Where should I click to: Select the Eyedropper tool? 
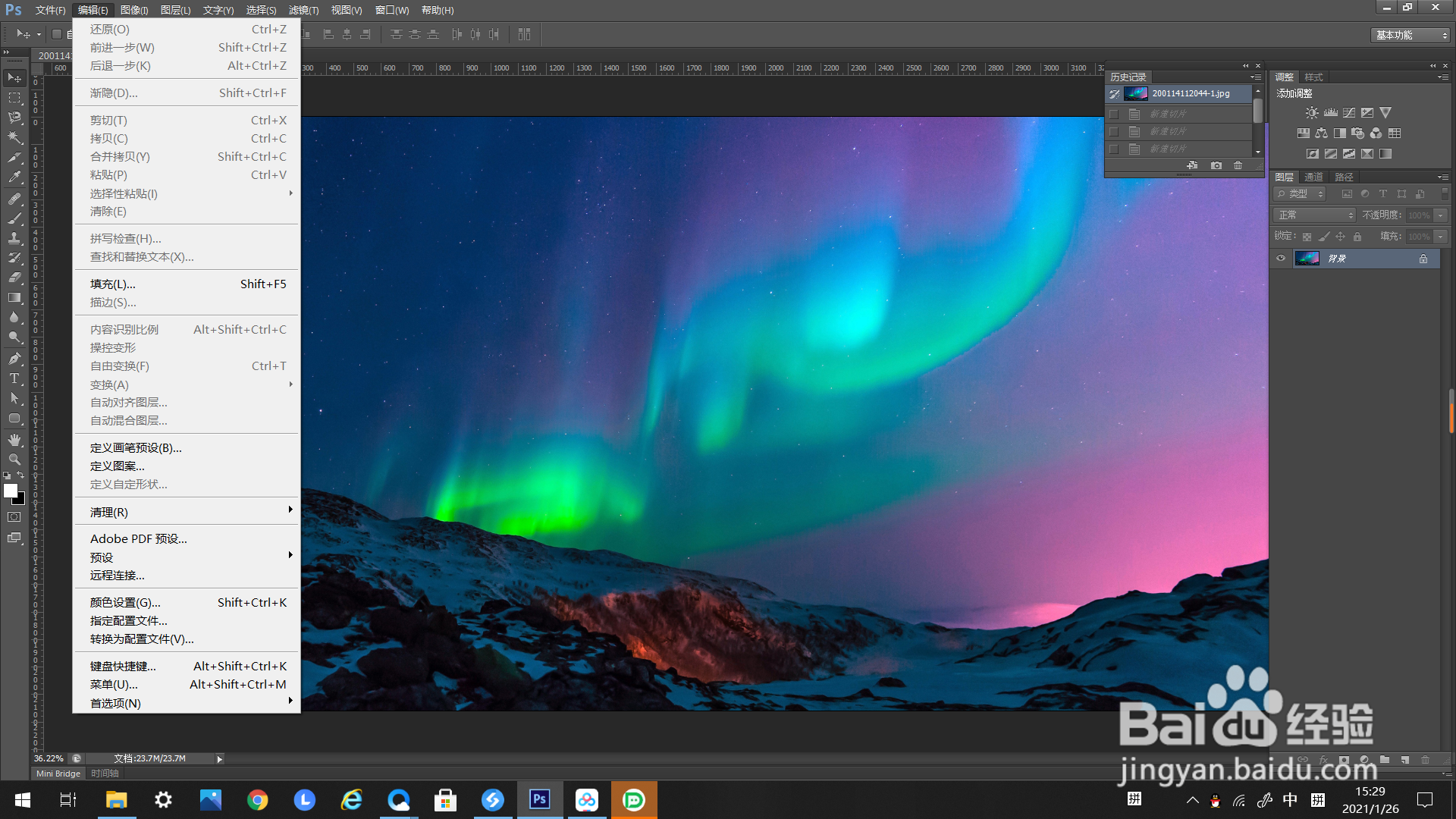click(14, 177)
